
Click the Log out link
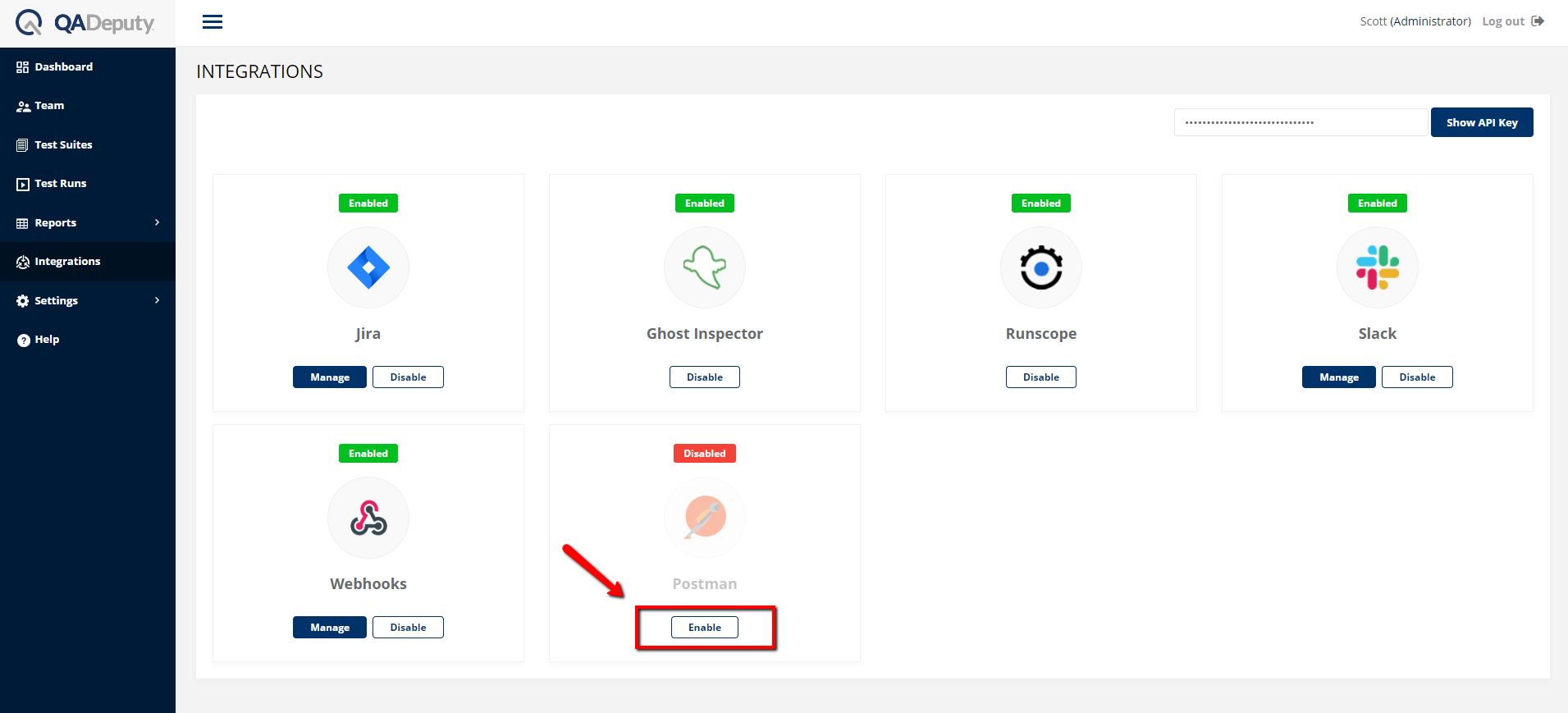[x=1503, y=21]
